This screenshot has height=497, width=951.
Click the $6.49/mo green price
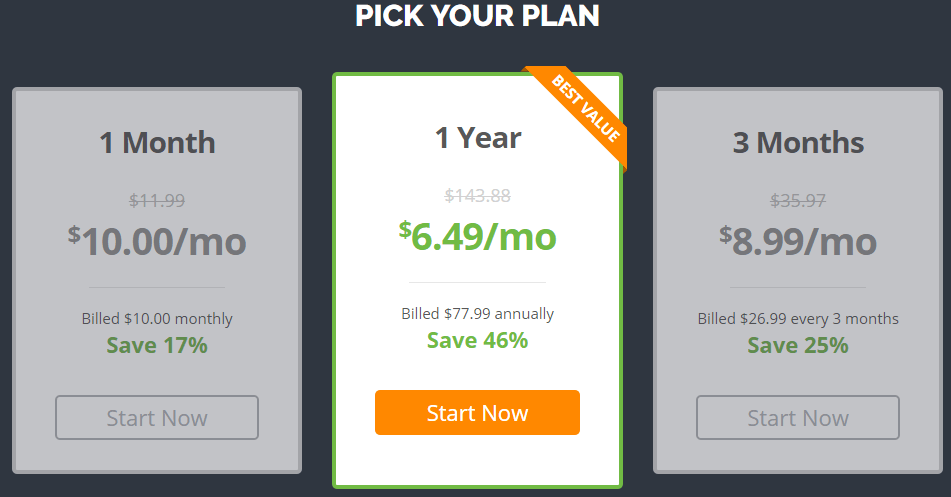coord(477,236)
